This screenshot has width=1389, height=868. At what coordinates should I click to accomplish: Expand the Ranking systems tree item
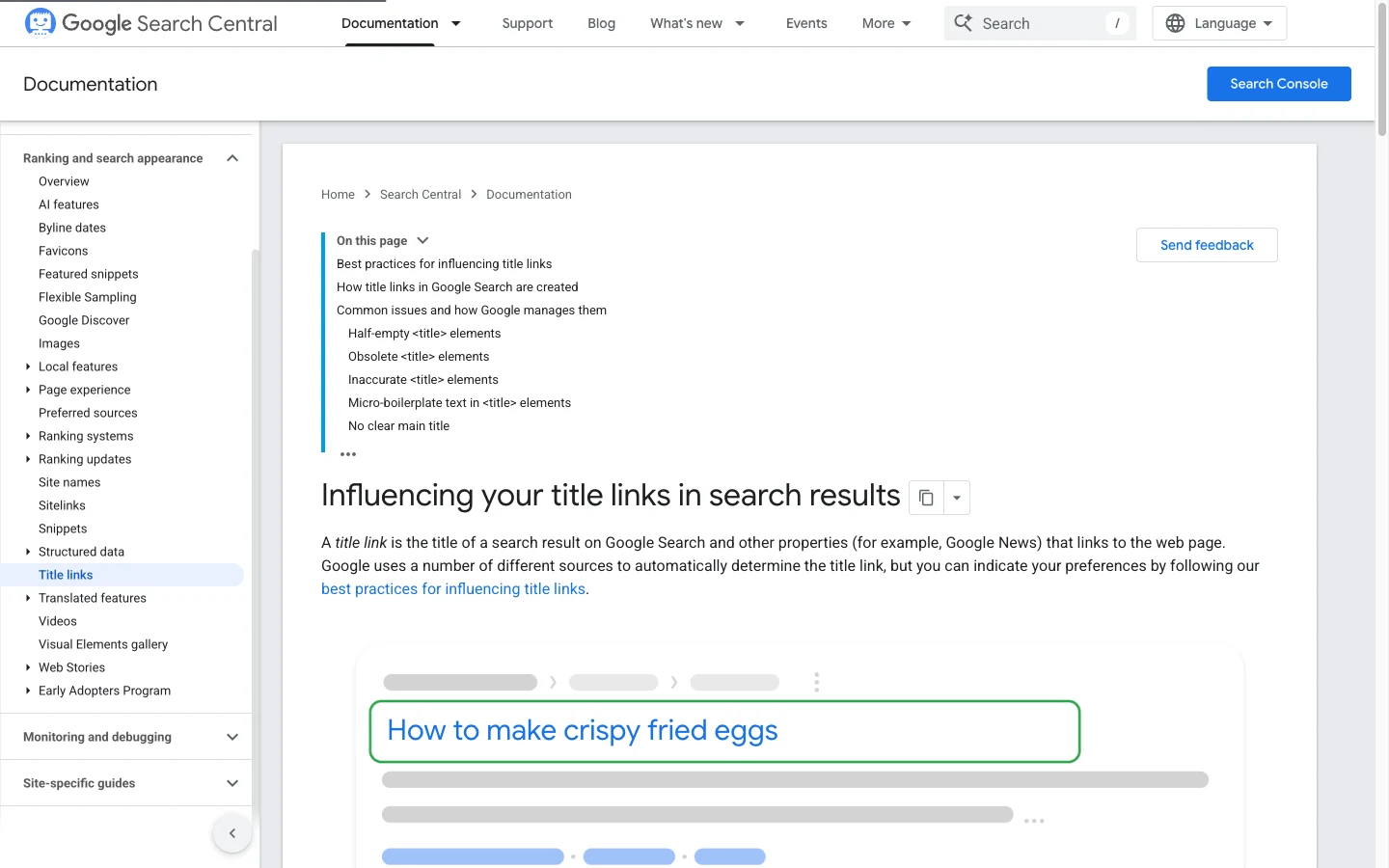(28, 436)
